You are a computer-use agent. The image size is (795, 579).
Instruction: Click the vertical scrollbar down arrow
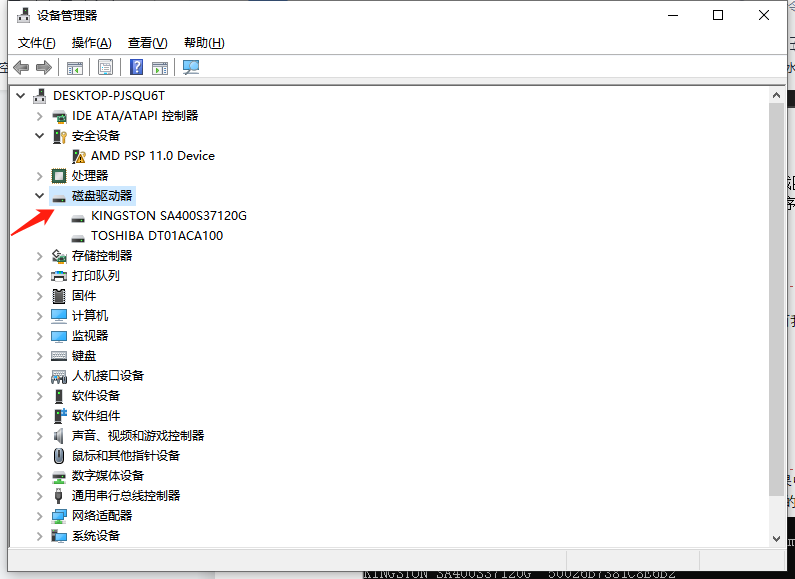coord(778,537)
